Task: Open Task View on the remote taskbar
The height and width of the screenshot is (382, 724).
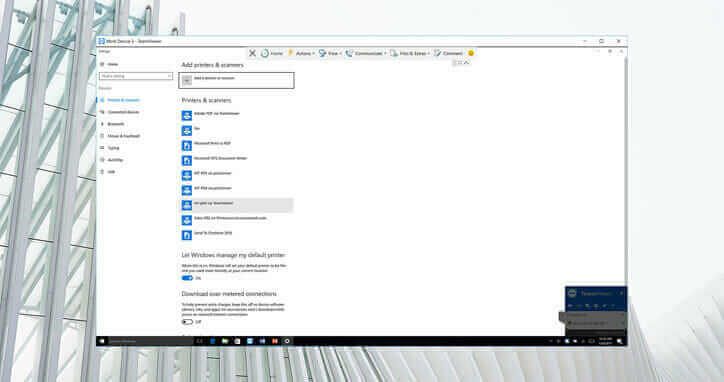Action: click(199, 341)
